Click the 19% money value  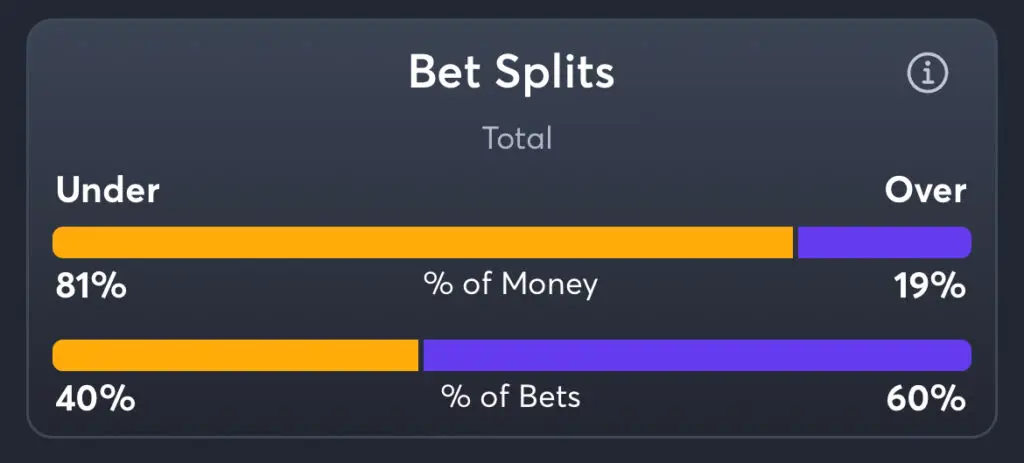(930, 287)
